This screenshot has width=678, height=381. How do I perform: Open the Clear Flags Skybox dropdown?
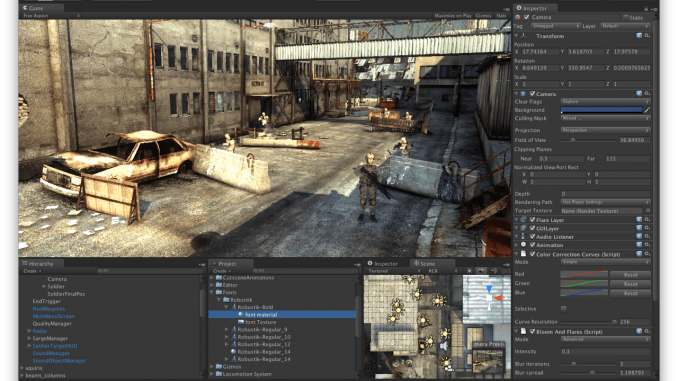[605, 101]
